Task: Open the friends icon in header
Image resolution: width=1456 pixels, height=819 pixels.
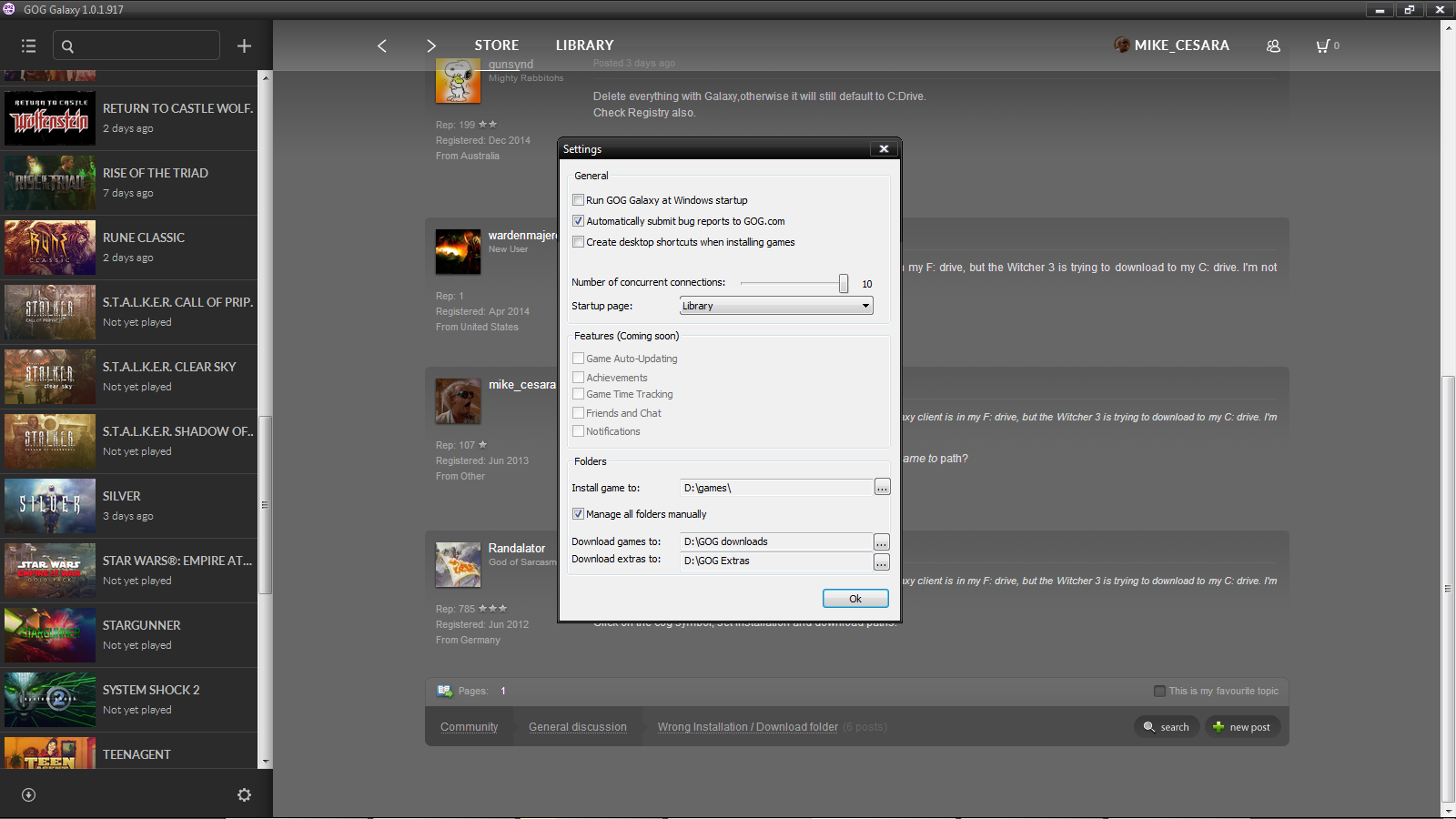Action: point(1273,45)
